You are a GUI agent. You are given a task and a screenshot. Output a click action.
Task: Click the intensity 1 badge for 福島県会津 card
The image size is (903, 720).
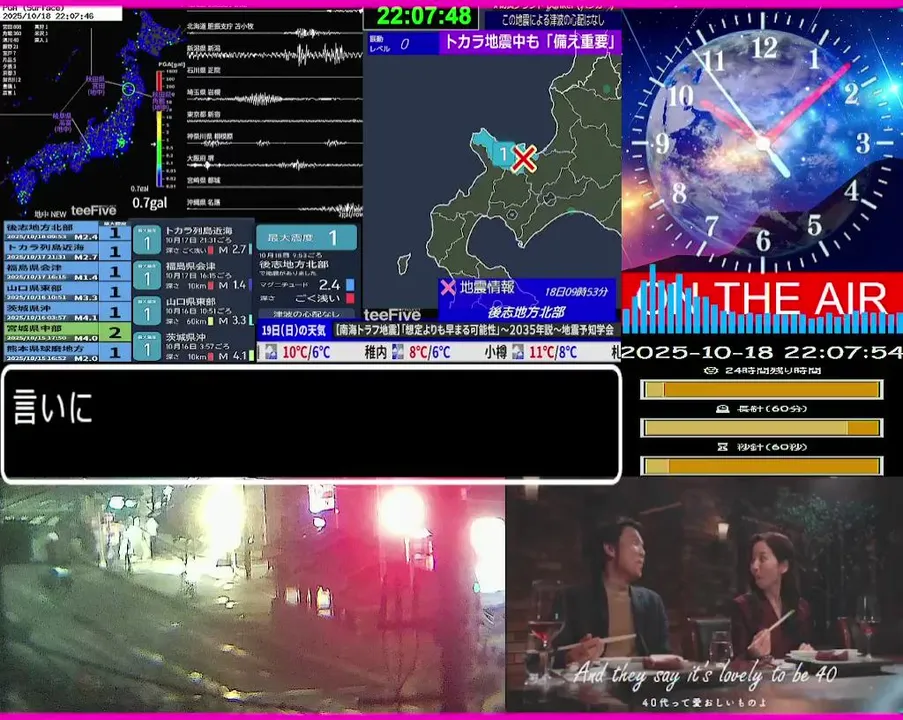[147, 275]
